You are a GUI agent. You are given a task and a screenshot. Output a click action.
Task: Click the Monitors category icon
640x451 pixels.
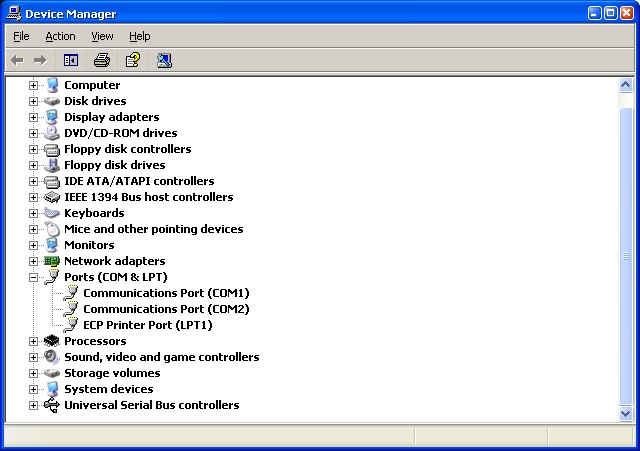click(x=52, y=245)
